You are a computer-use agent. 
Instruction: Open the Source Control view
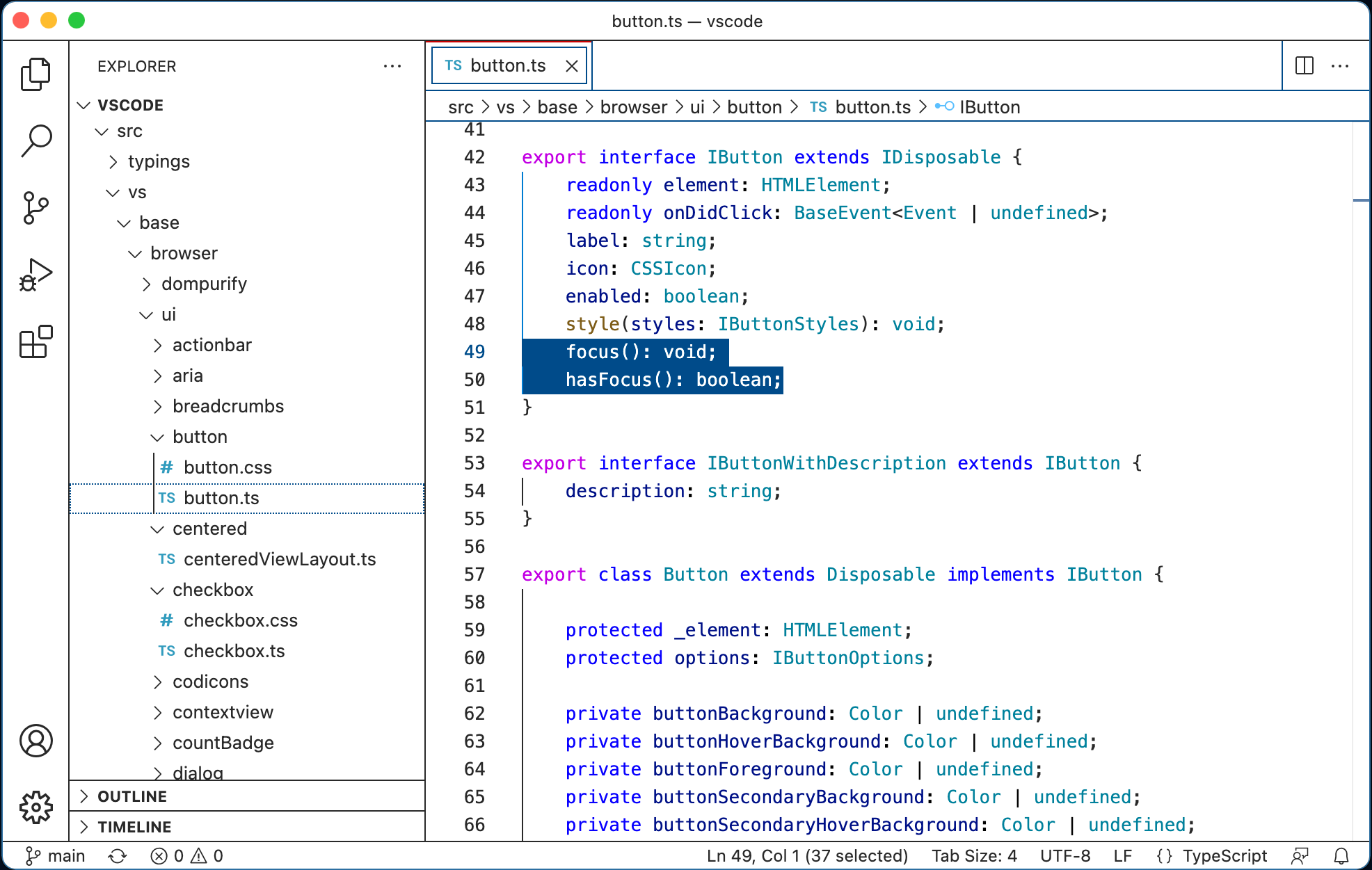tap(36, 207)
